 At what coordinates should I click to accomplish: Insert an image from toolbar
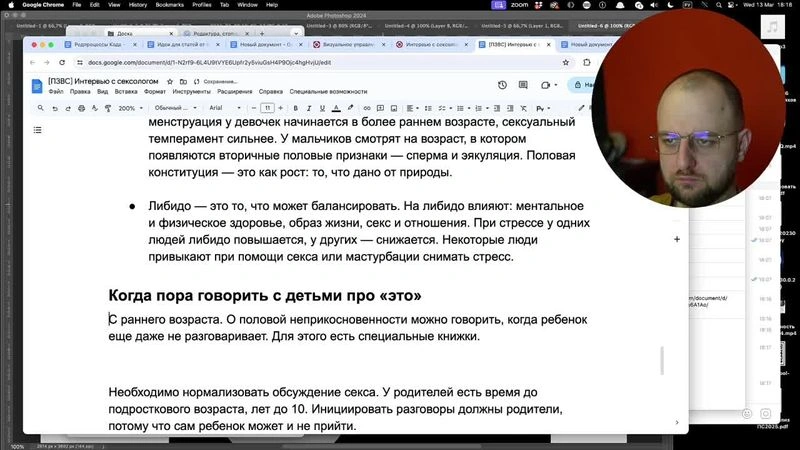[393, 108]
